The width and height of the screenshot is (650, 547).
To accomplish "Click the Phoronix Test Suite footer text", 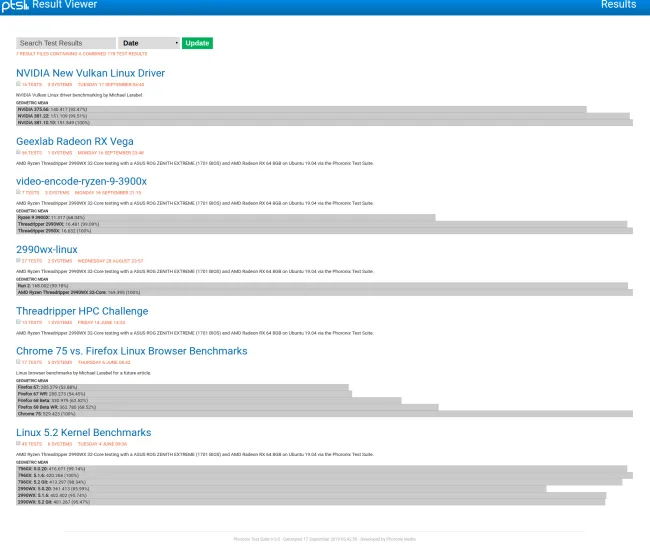I will [x=325, y=539].
